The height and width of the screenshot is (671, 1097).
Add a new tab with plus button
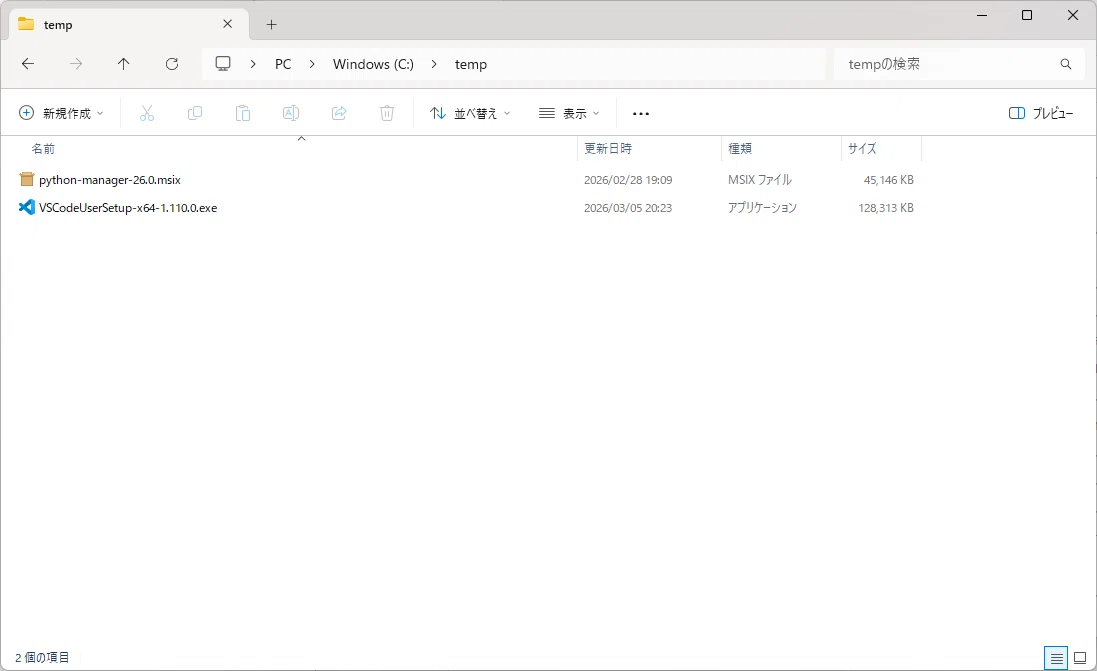[271, 24]
